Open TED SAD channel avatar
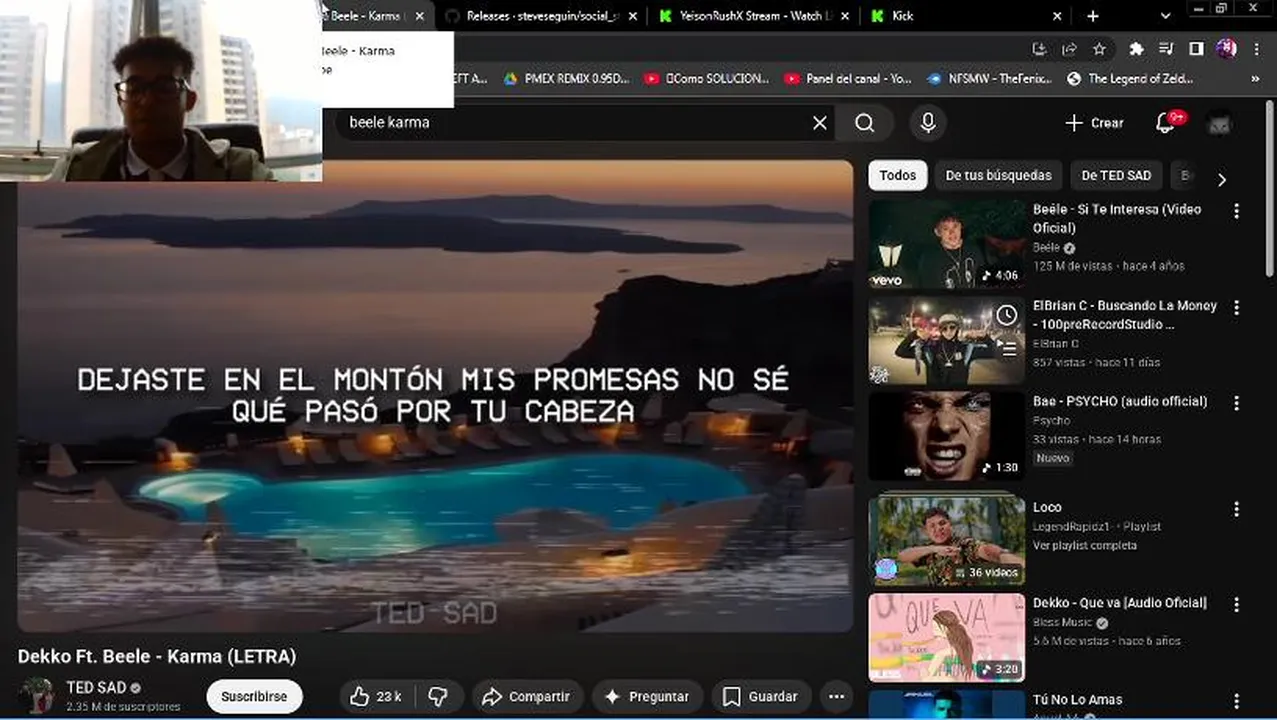Viewport: 1277px width, 720px height. point(37,695)
